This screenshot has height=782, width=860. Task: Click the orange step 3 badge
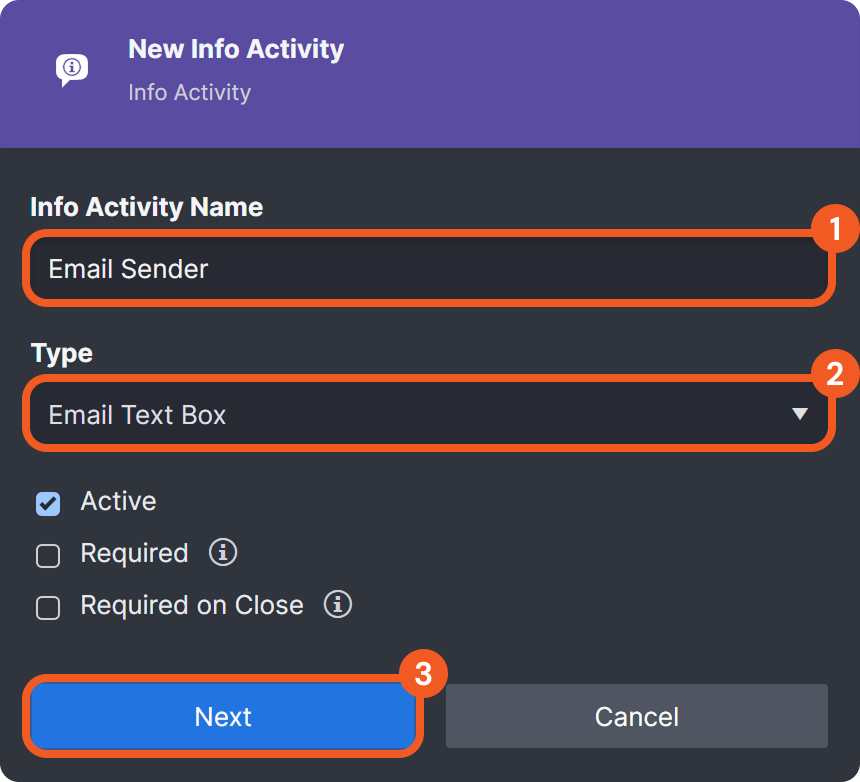click(422, 673)
